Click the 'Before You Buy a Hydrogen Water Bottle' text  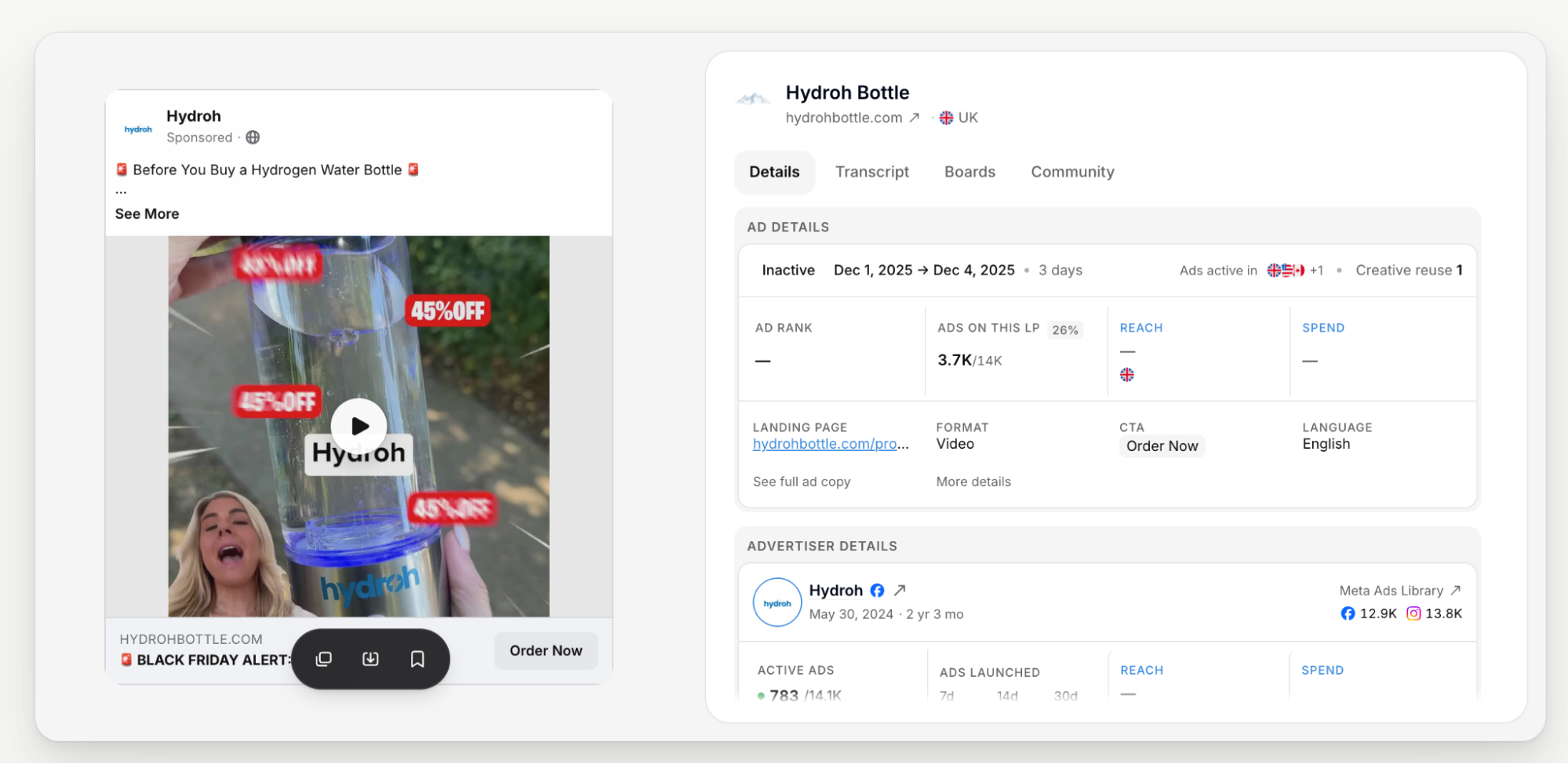[x=267, y=169]
